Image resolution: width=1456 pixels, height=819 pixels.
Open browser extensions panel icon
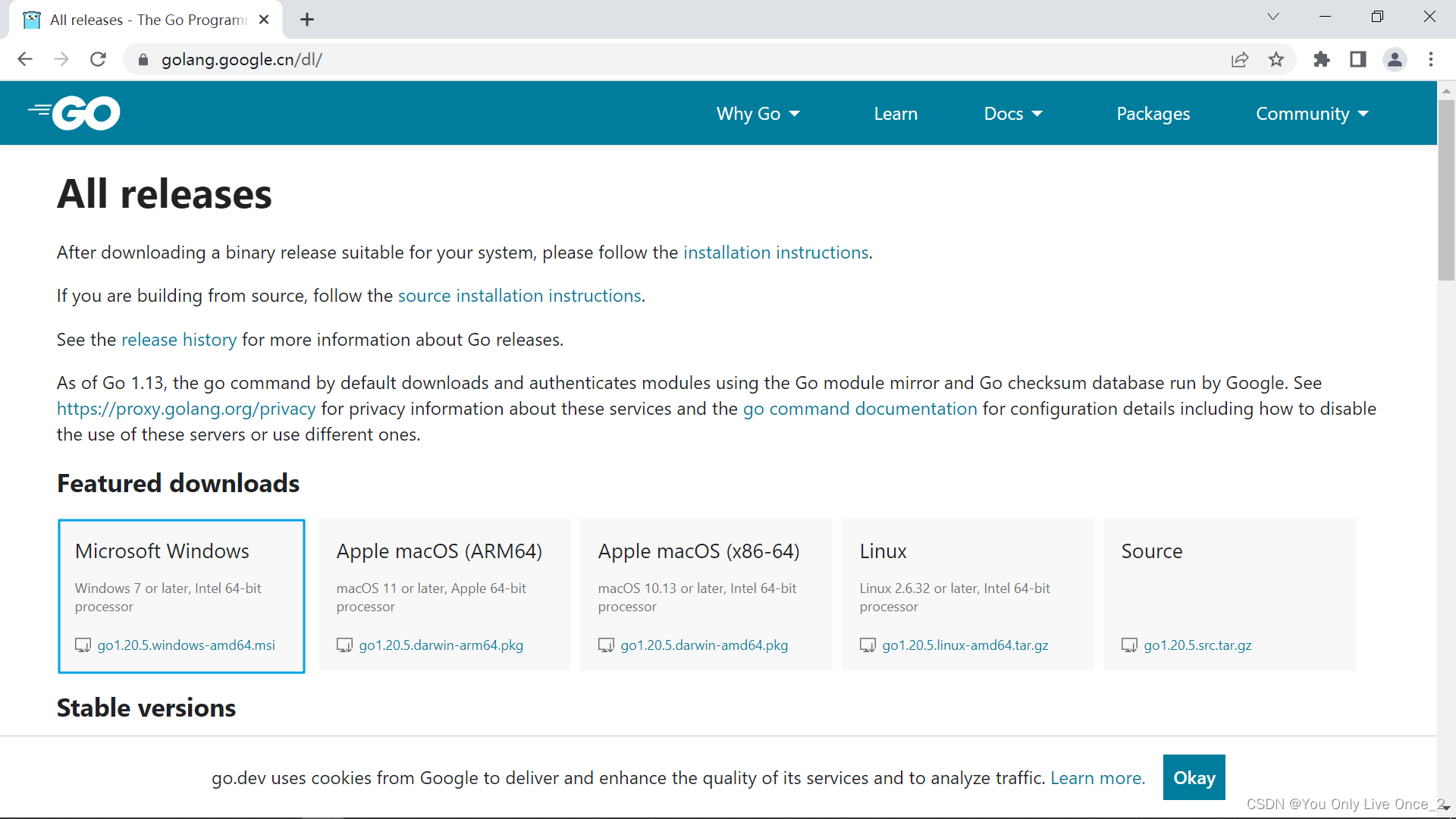pos(1321,59)
